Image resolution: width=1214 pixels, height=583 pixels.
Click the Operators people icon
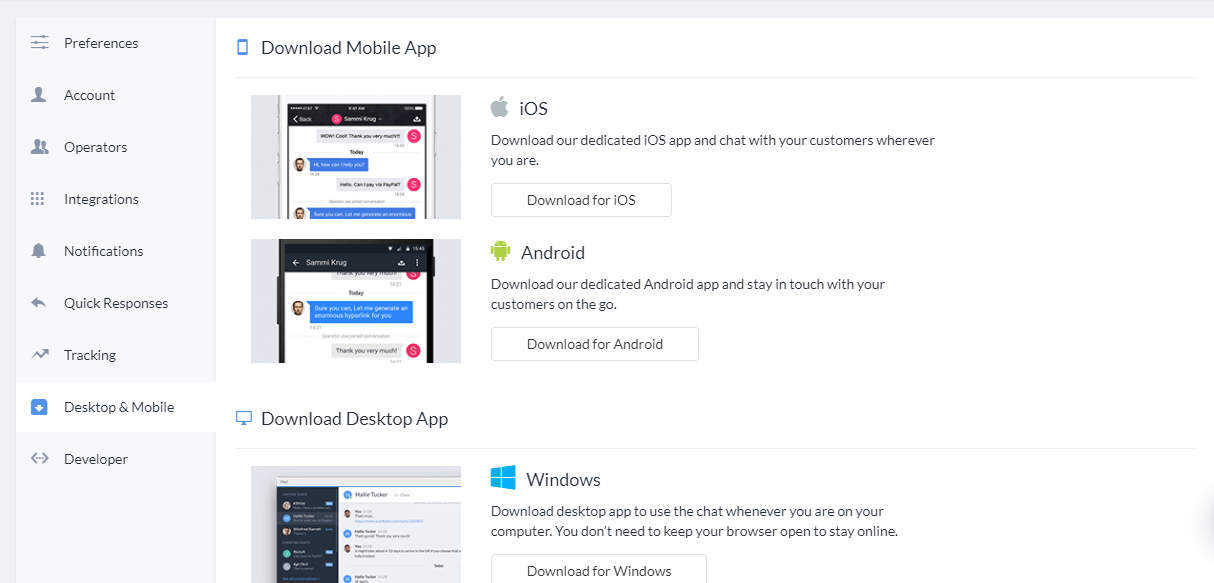40,147
